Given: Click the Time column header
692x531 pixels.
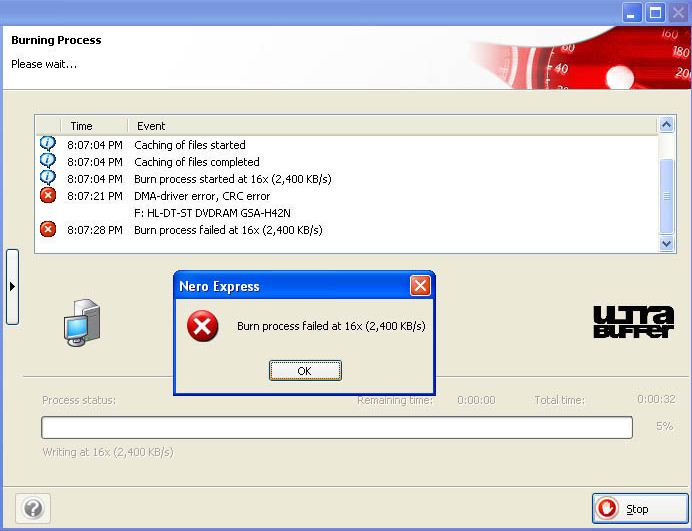Looking at the screenshot, I should click(x=82, y=126).
